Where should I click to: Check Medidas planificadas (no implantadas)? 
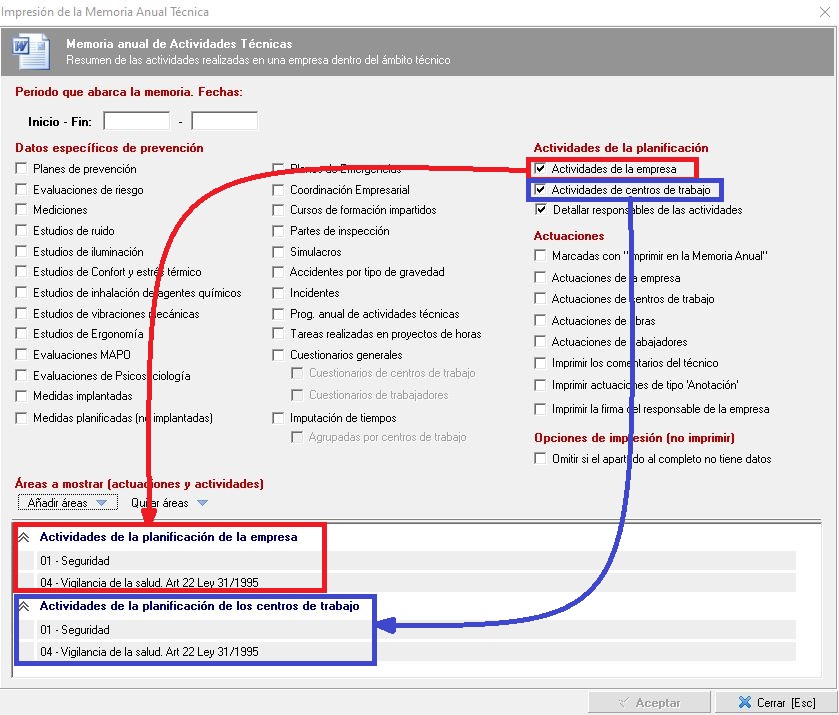tap(21, 417)
